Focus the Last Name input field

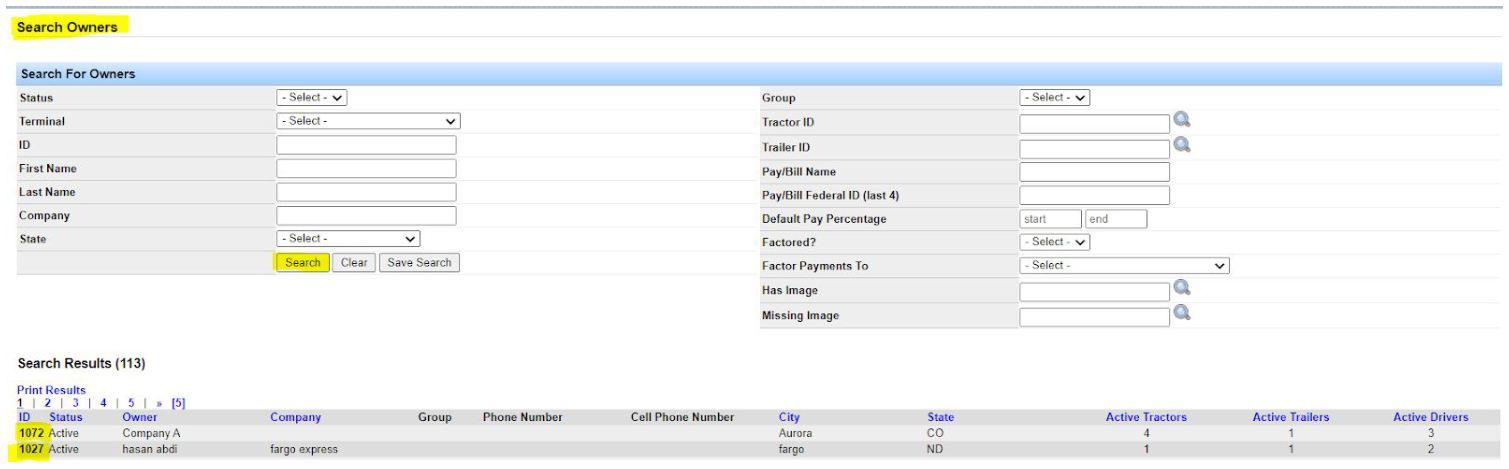(366, 192)
